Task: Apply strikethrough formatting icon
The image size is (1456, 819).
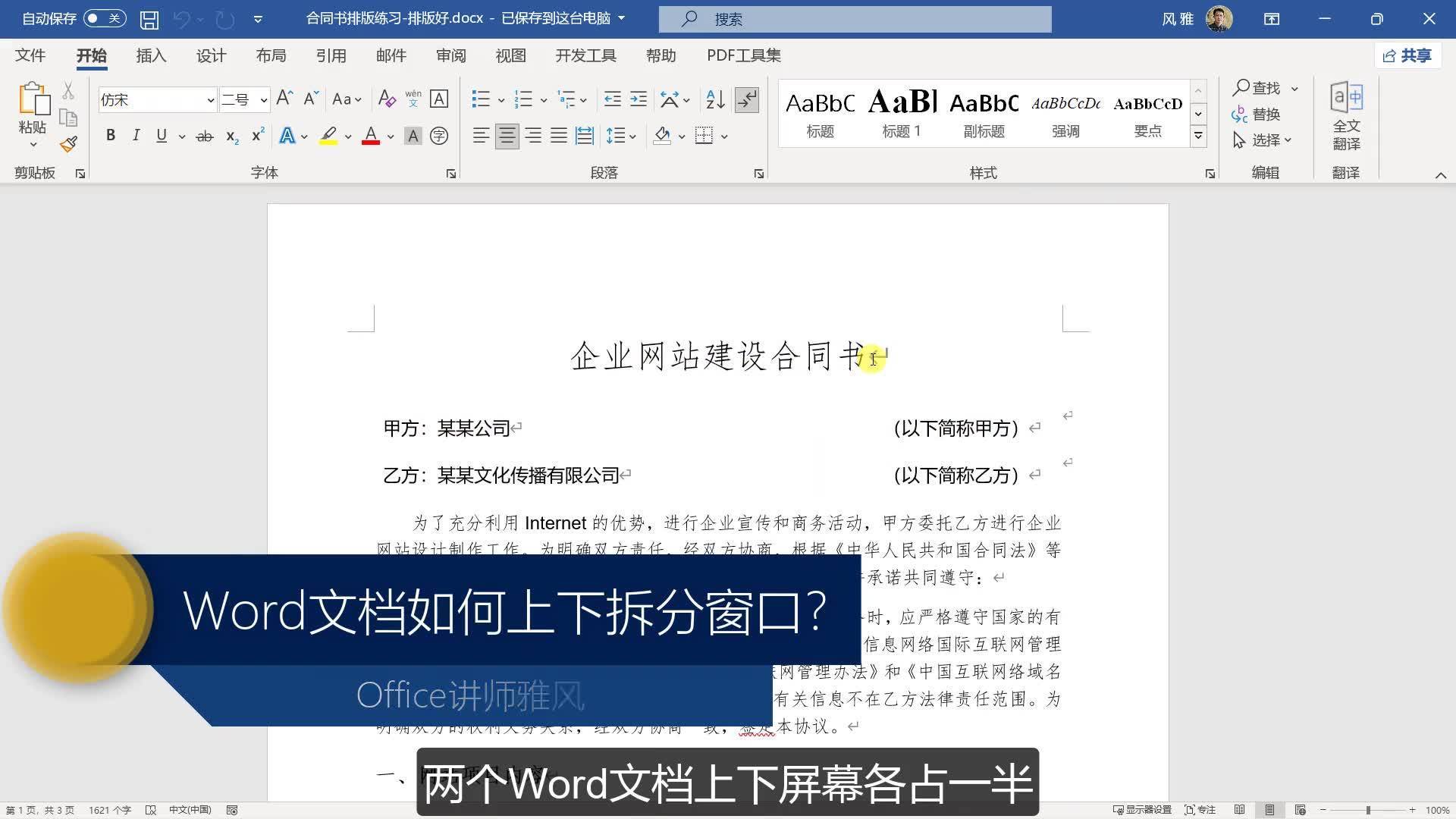Action: click(x=204, y=136)
